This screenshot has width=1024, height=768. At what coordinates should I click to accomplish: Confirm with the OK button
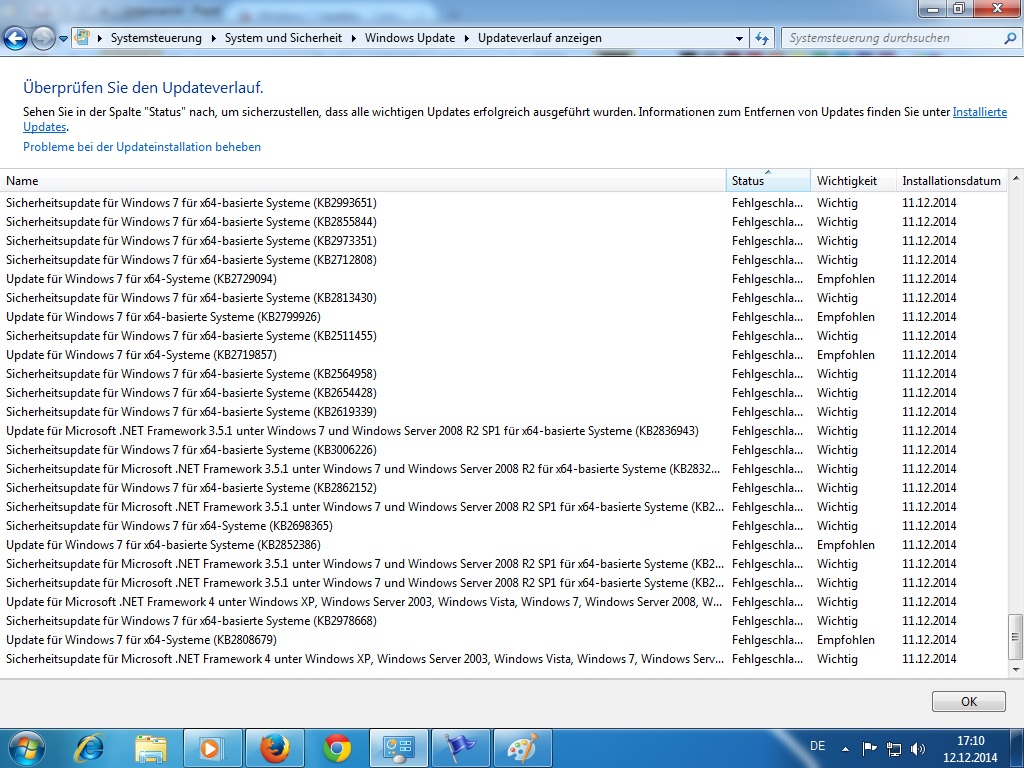[x=968, y=701]
